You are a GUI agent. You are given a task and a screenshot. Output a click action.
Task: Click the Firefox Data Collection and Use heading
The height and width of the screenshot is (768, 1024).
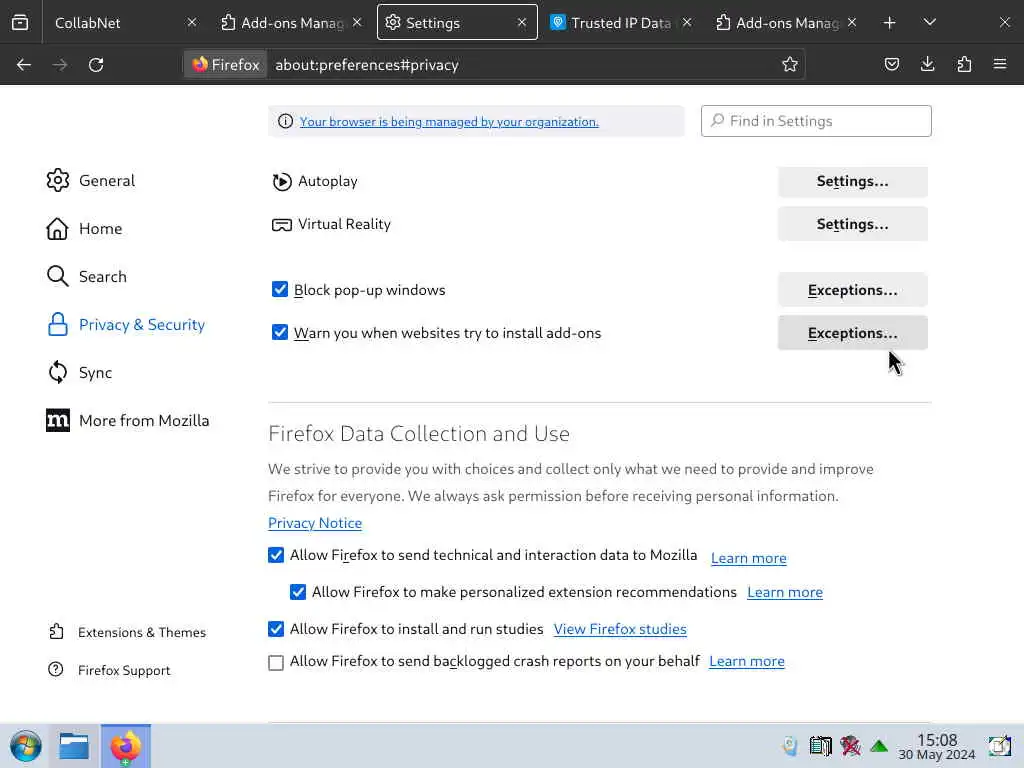(x=419, y=434)
